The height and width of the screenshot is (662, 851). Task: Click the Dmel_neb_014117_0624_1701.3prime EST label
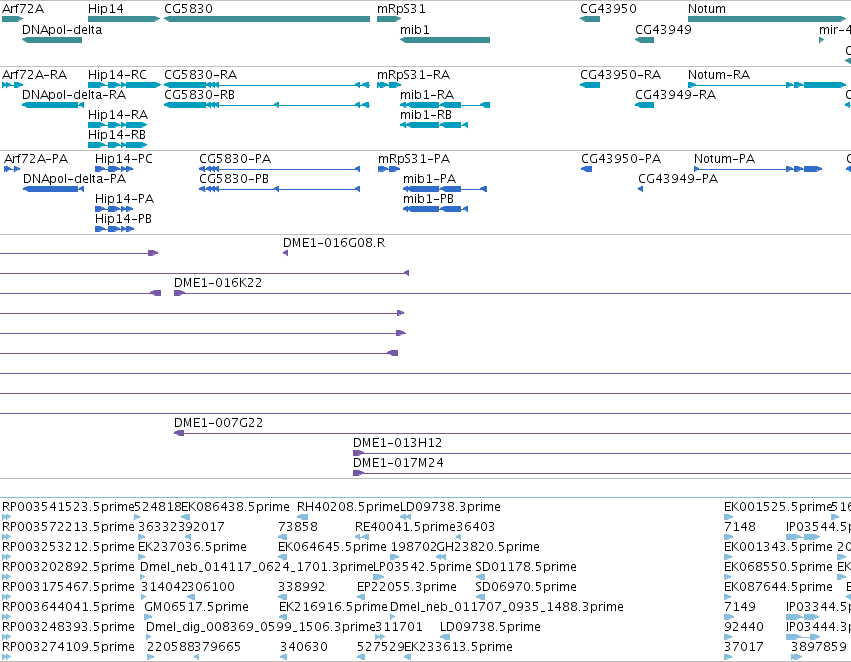pos(257,568)
